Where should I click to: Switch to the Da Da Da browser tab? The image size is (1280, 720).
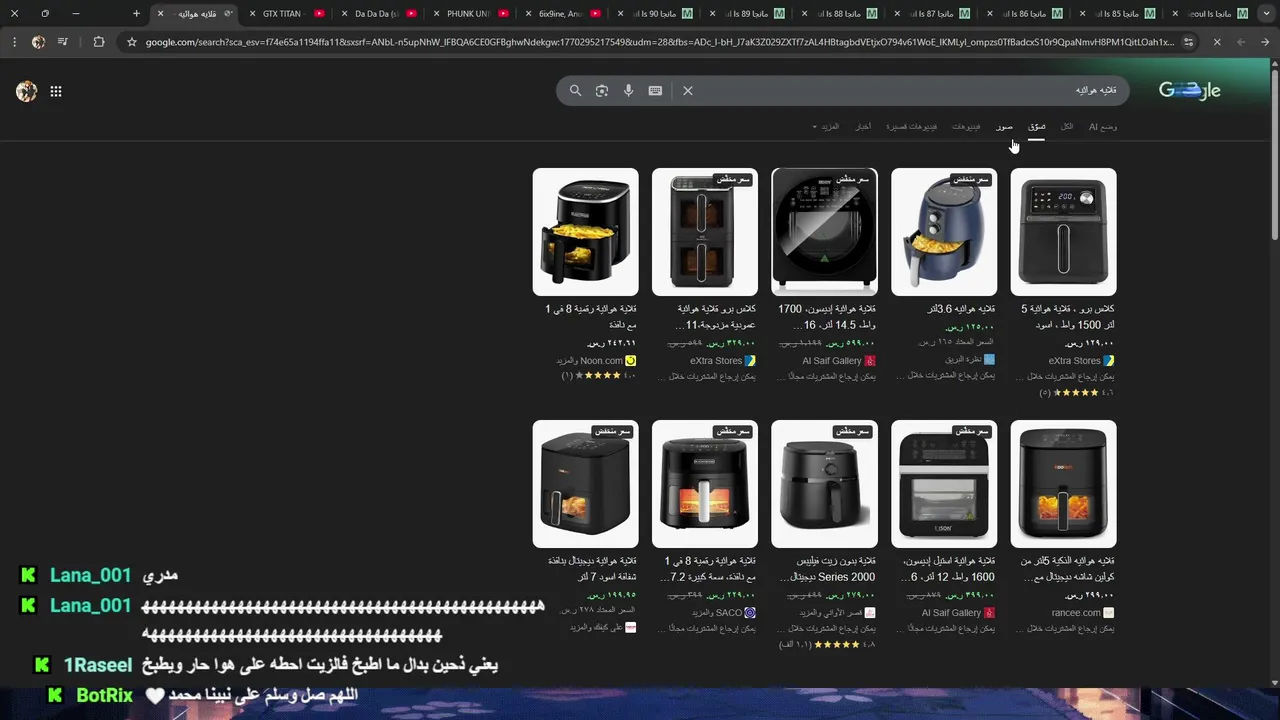coord(378,14)
